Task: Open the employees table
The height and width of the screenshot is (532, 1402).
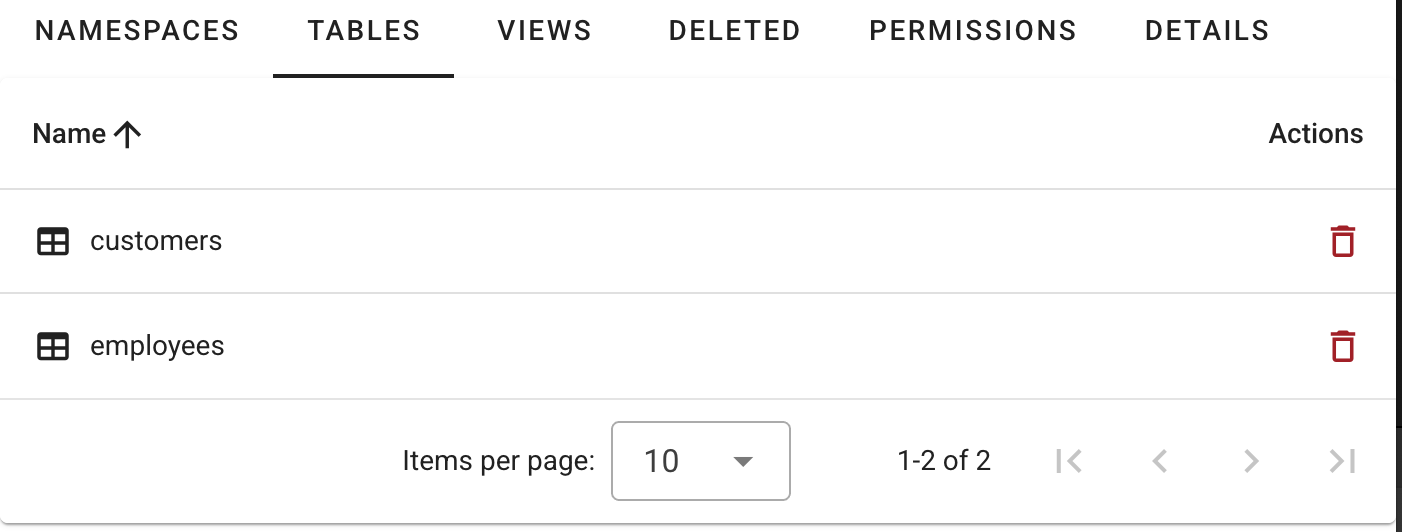Action: point(157,346)
